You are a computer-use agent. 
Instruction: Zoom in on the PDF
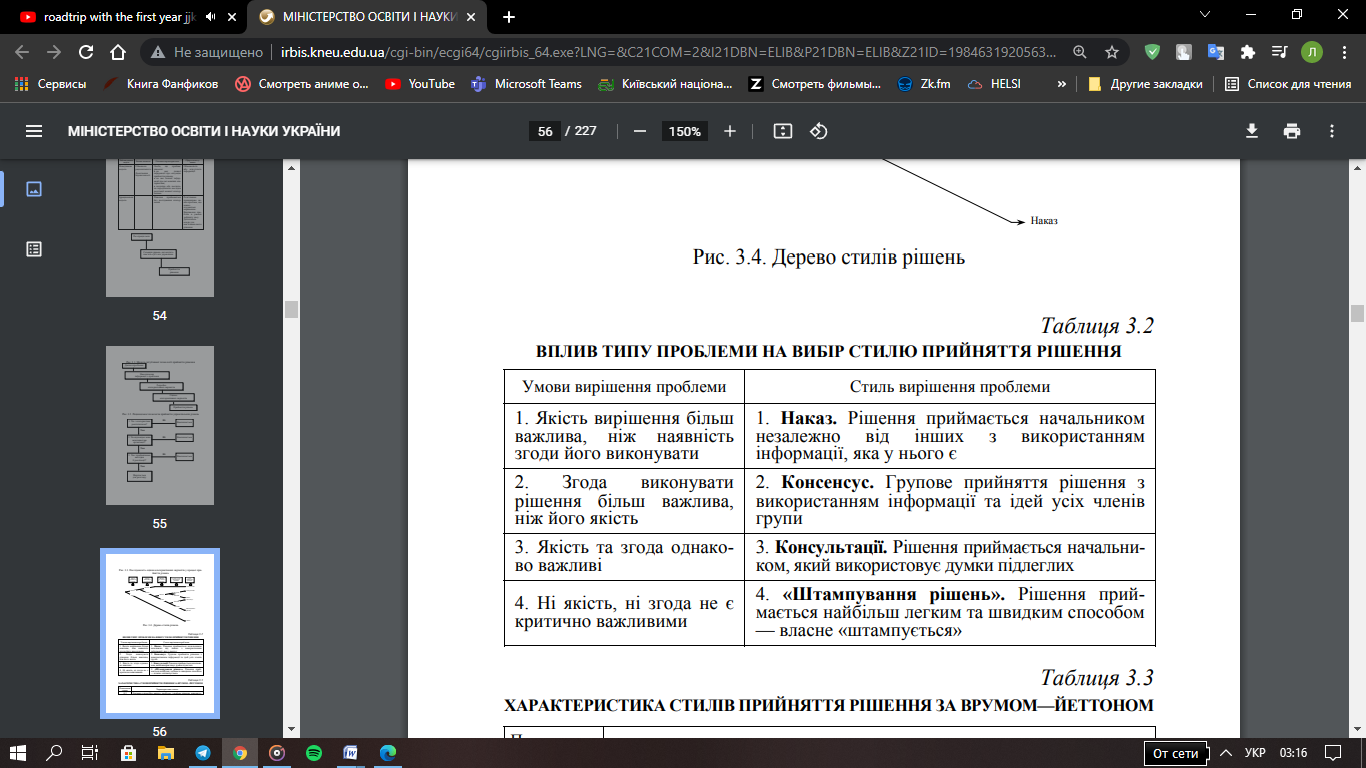[730, 131]
